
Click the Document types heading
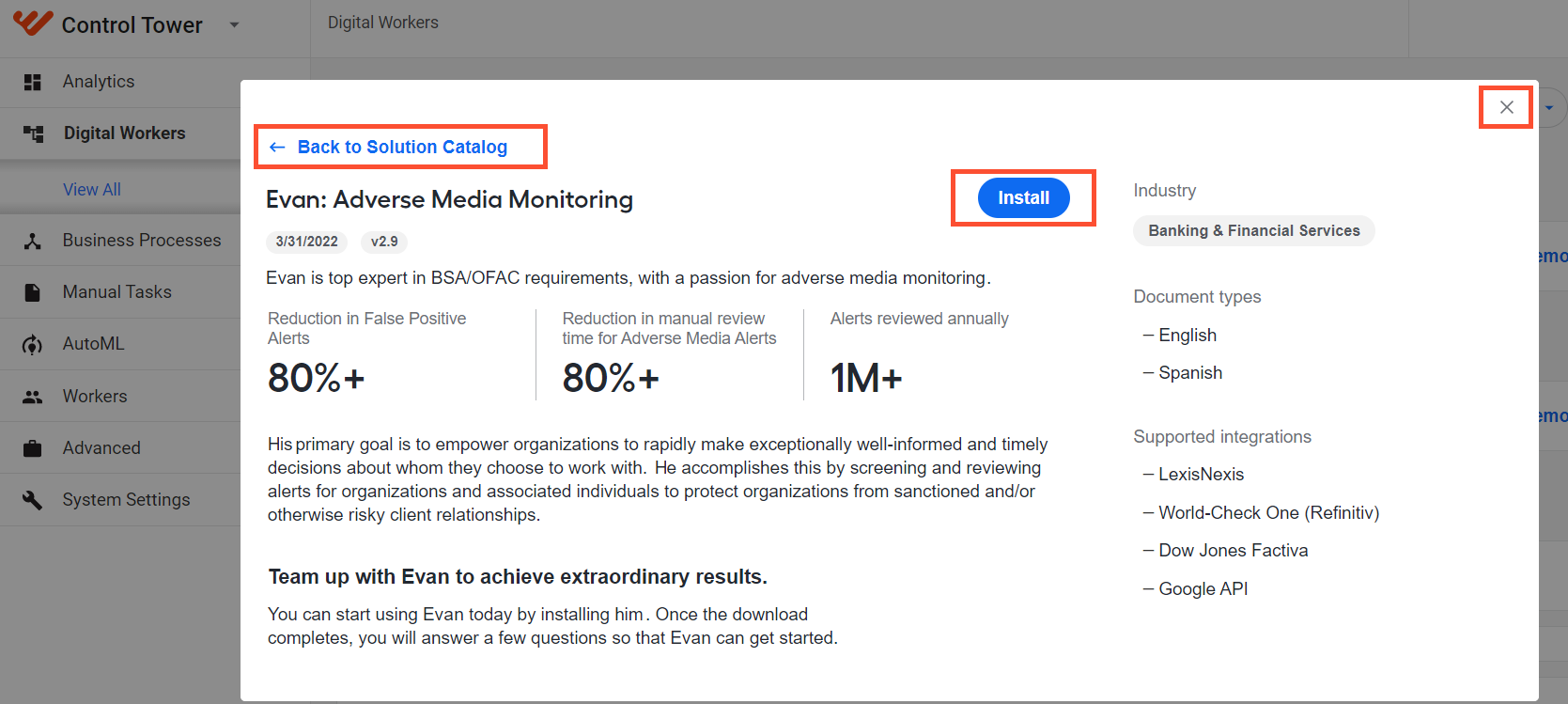tap(1198, 297)
